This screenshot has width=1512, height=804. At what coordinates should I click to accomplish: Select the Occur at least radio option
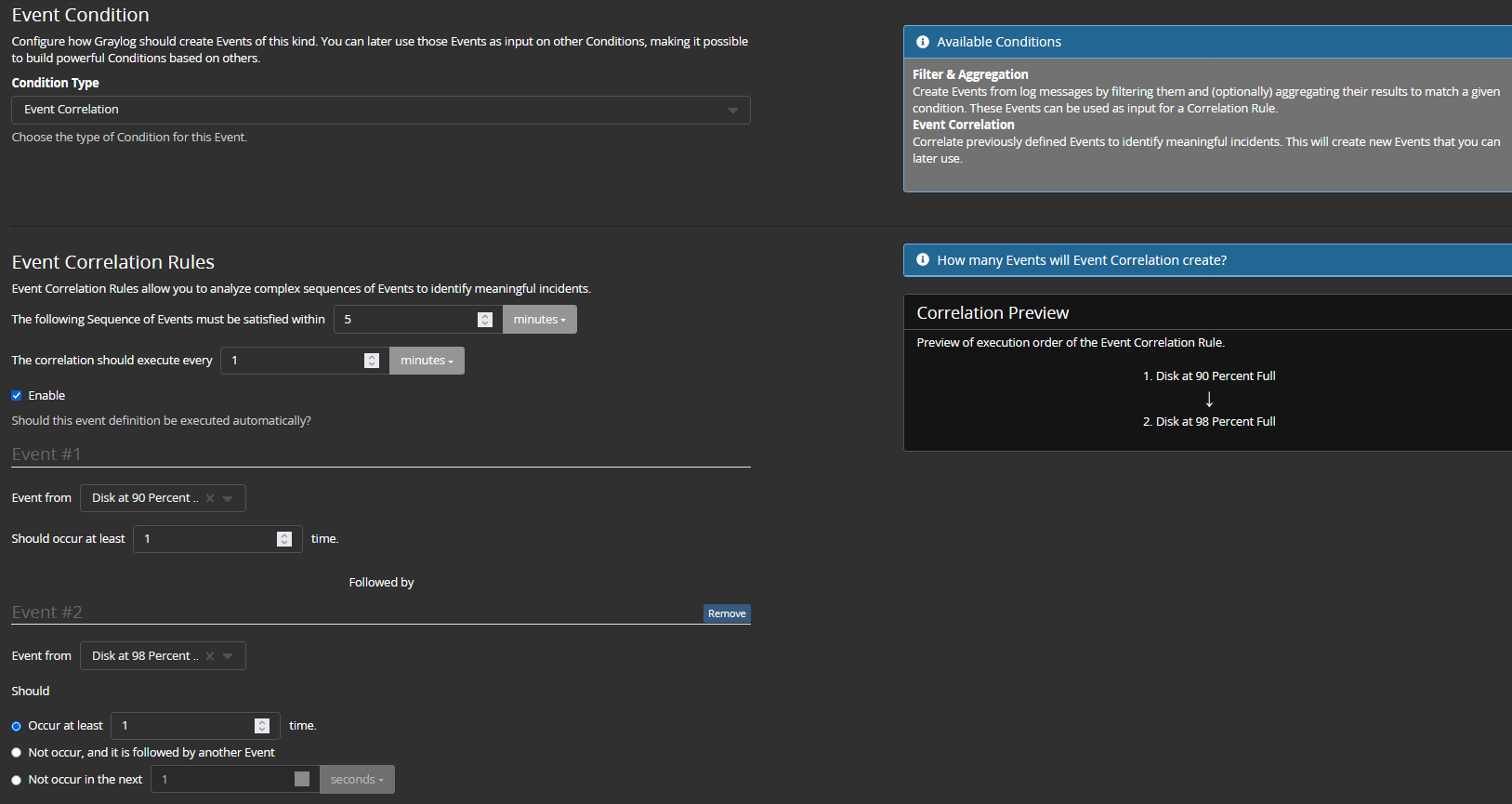coord(17,726)
